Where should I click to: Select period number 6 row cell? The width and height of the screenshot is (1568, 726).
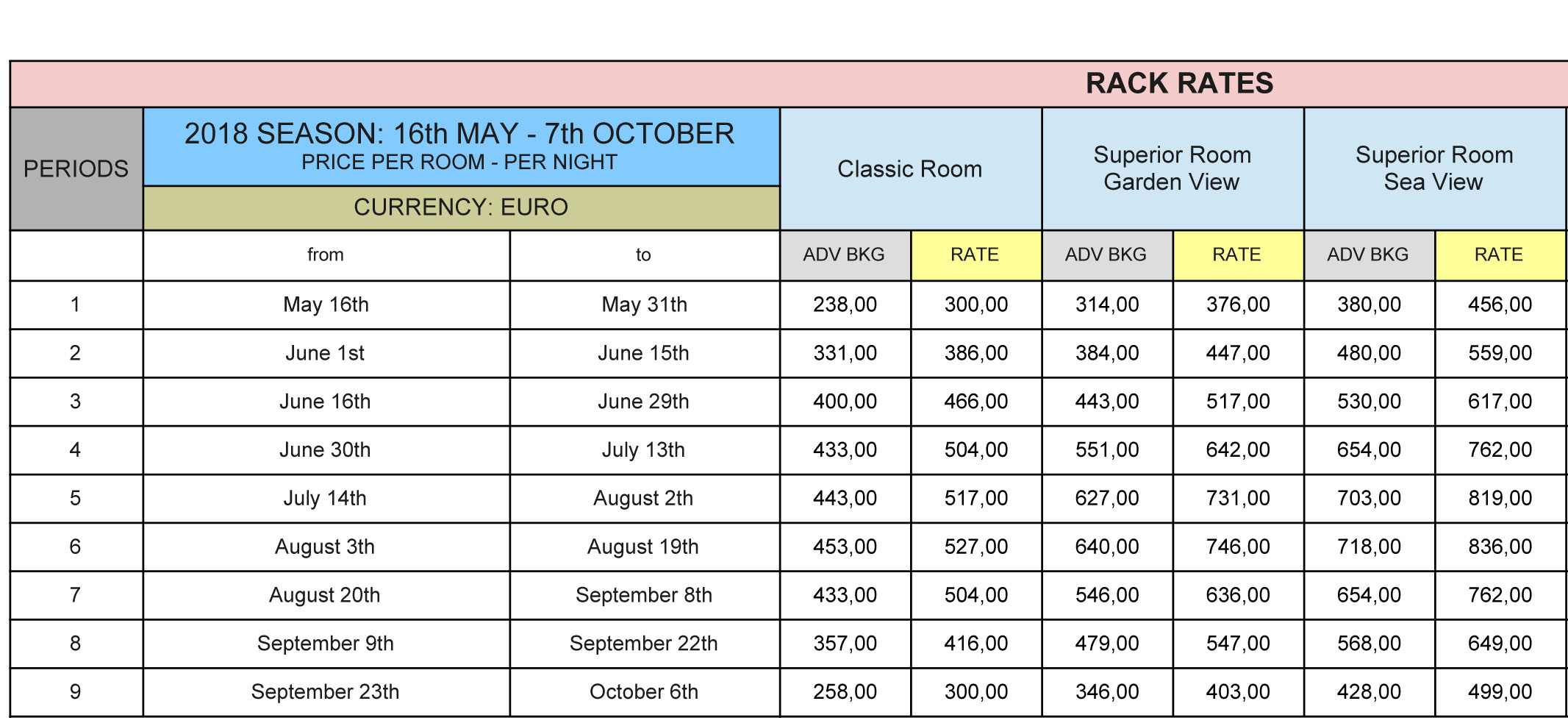tap(75, 547)
